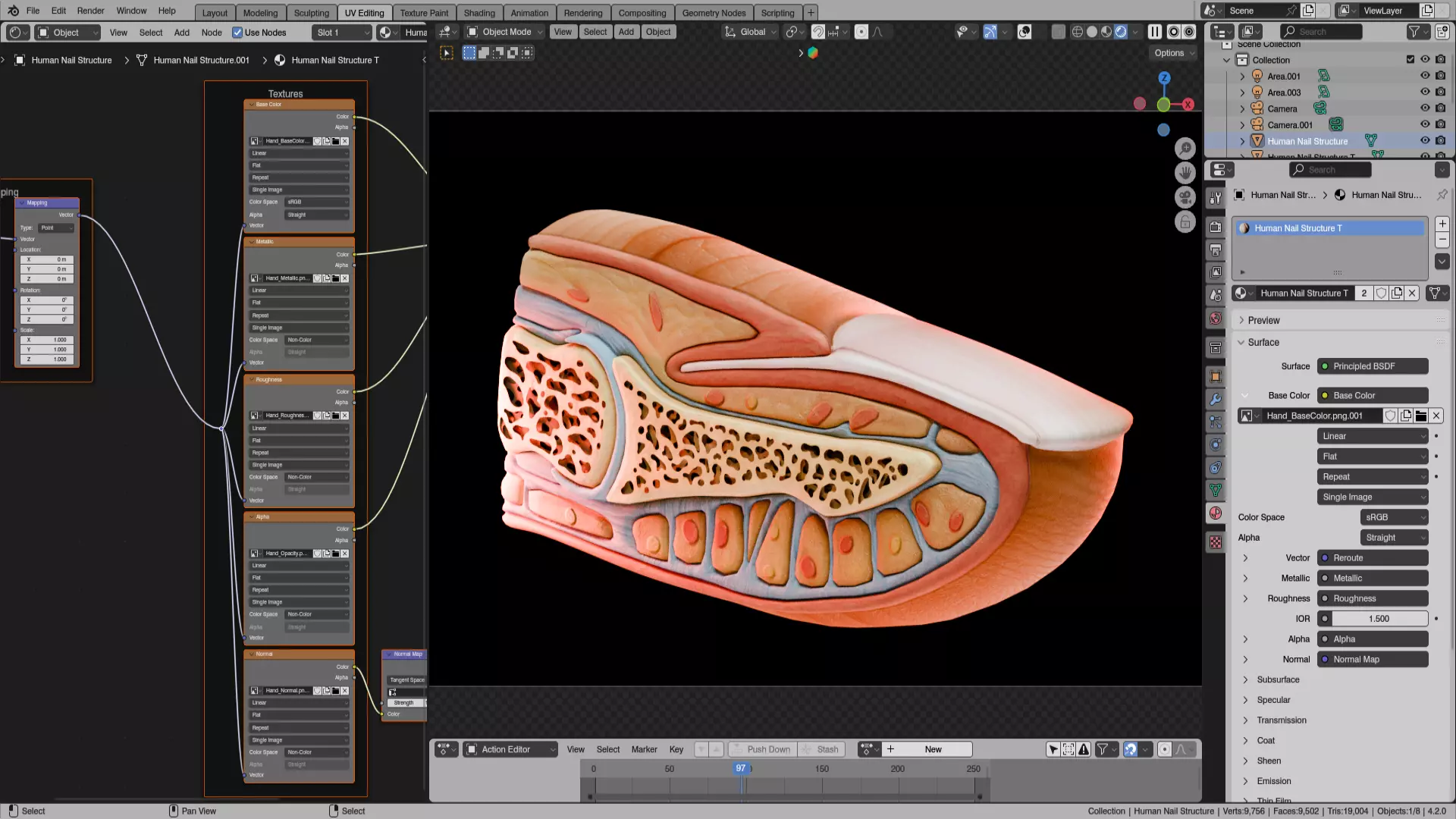Screen dimensions: 1456x819
Task: Open the Render properties tab
Action: [x=1216, y=227]
